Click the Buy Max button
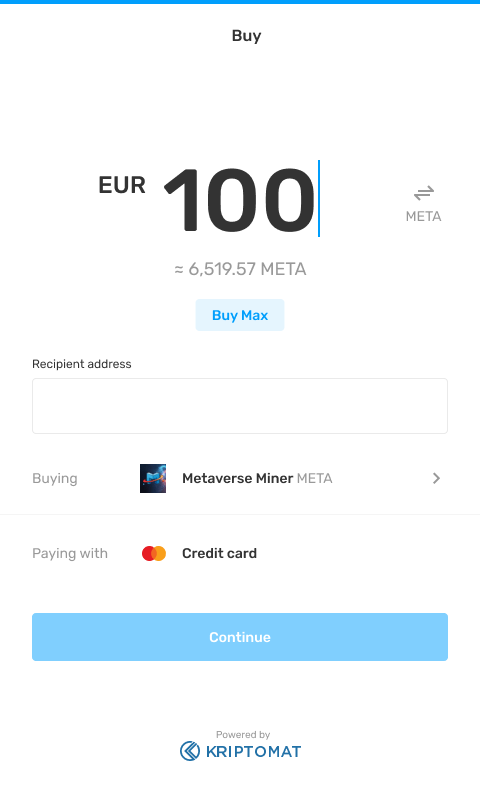 [x=240, y=315]
